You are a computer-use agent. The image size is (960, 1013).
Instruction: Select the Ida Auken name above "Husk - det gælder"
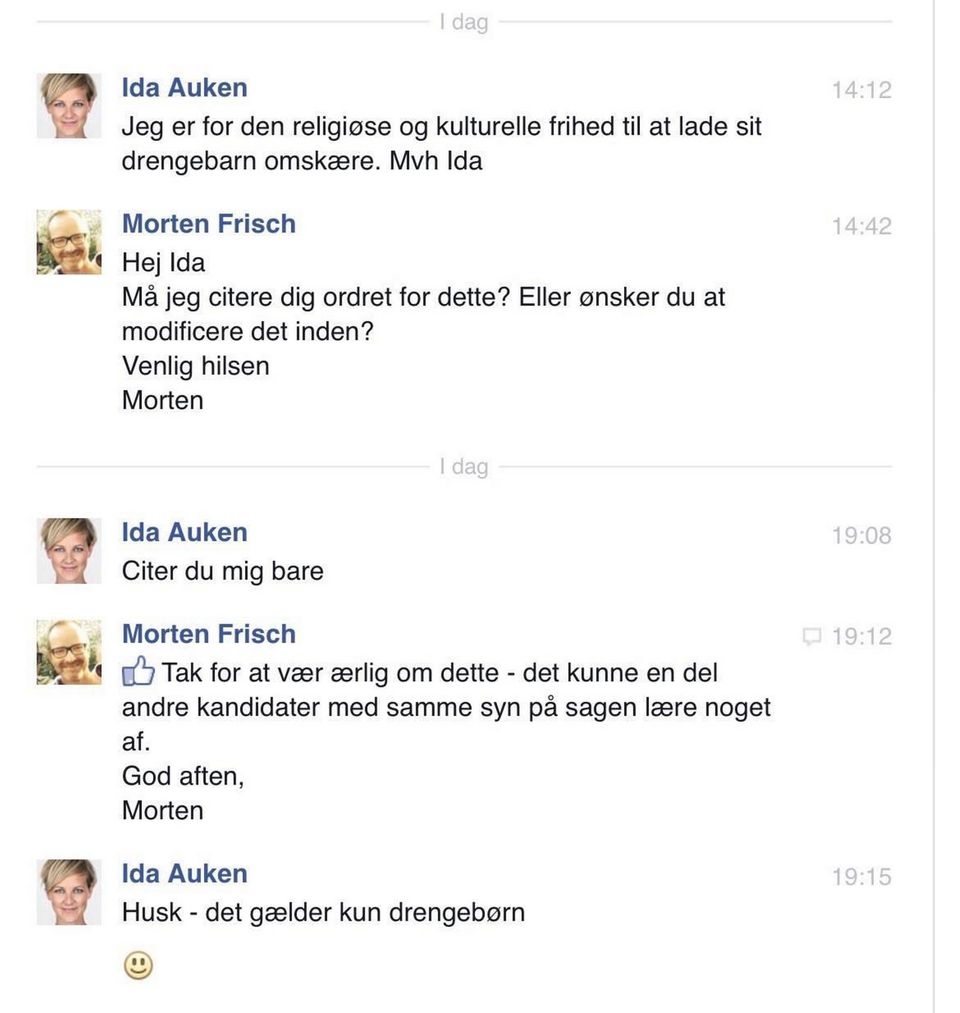click(x=184, y=874)
